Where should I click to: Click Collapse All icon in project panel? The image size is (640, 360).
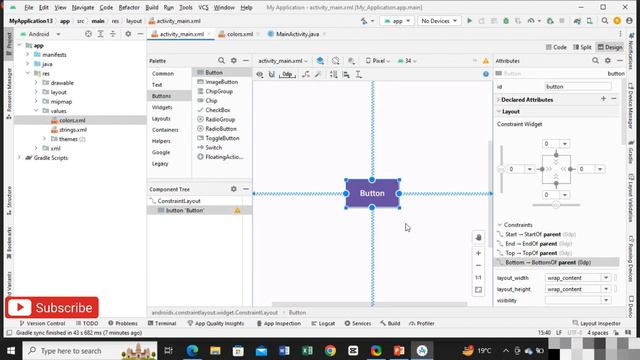click(x=113, y=34)
